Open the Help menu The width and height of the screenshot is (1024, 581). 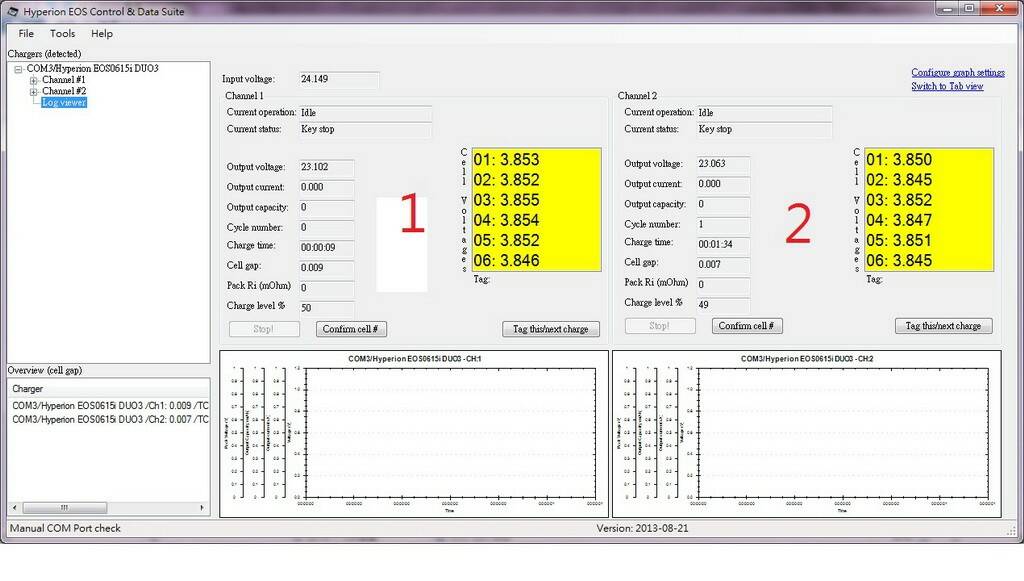[101, 33]
